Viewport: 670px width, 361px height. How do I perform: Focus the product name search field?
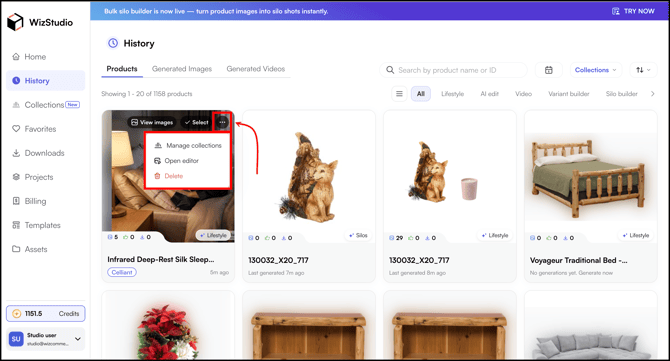coord(453,70)
